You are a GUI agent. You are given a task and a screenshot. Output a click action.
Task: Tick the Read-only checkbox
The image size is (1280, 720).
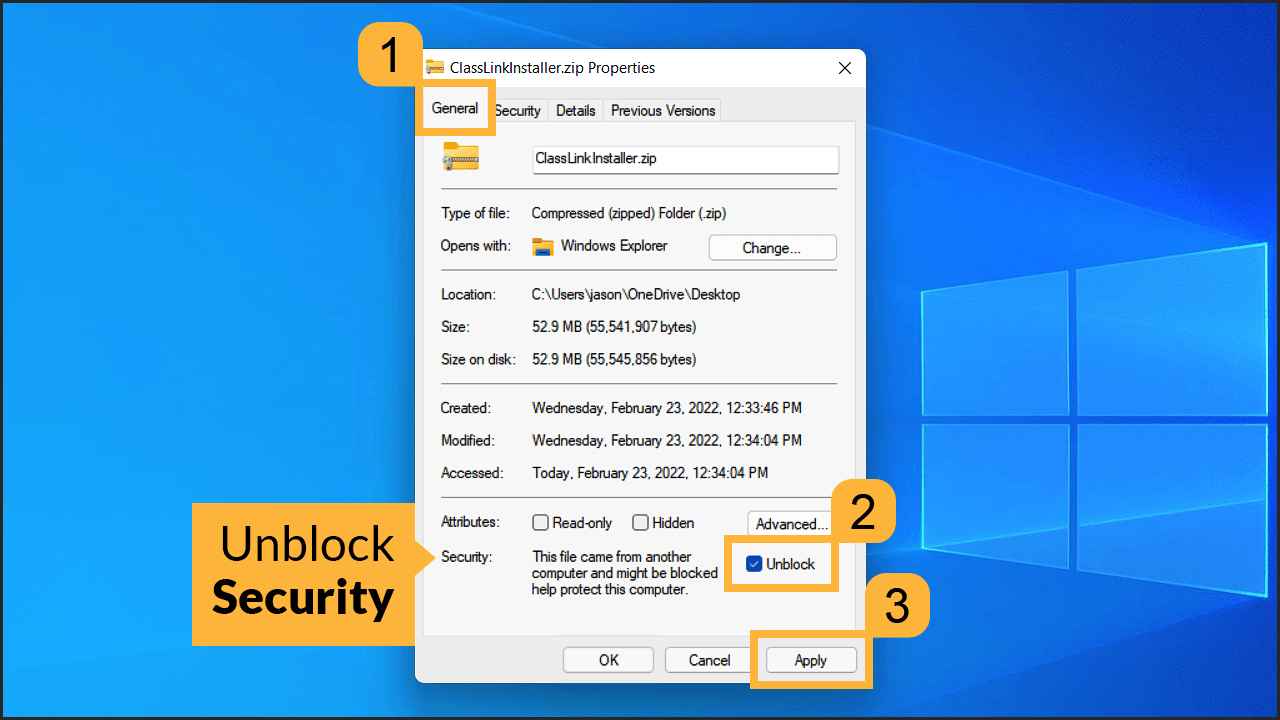(540, 523)
